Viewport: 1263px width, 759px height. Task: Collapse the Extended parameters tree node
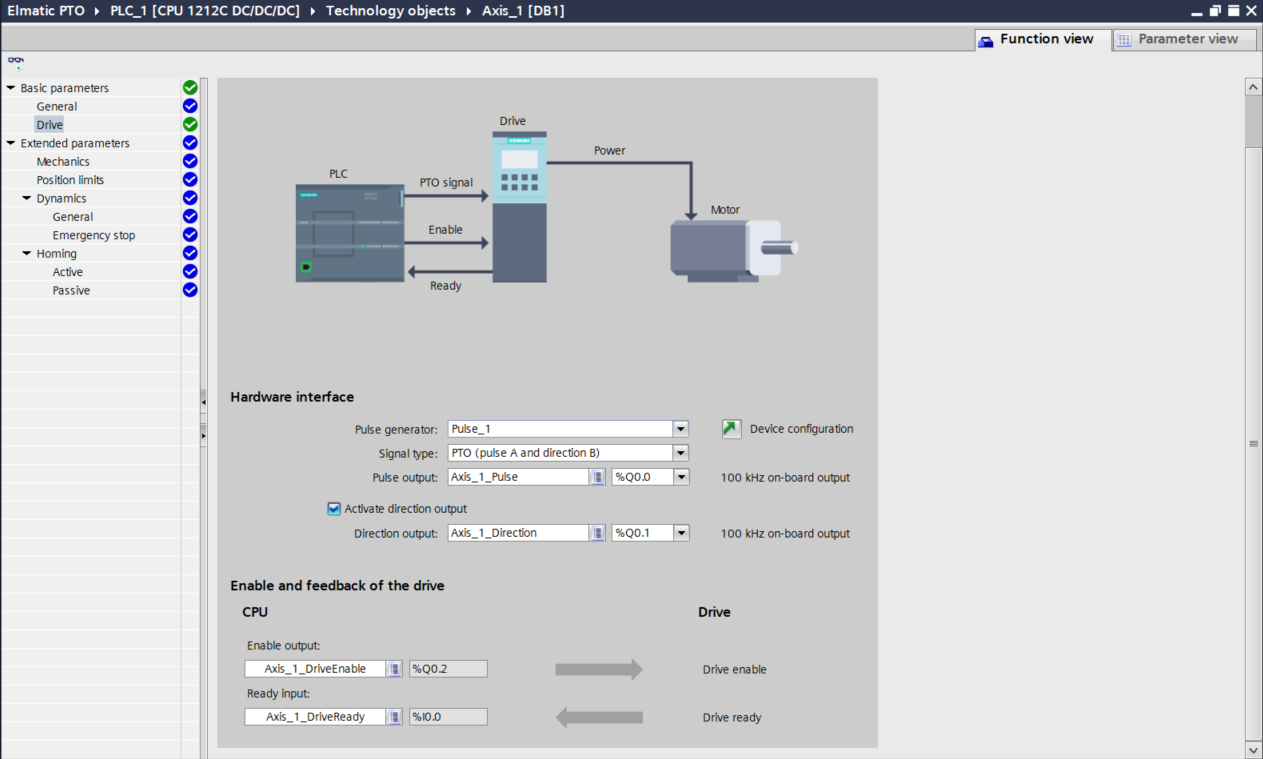coord(11,143)
